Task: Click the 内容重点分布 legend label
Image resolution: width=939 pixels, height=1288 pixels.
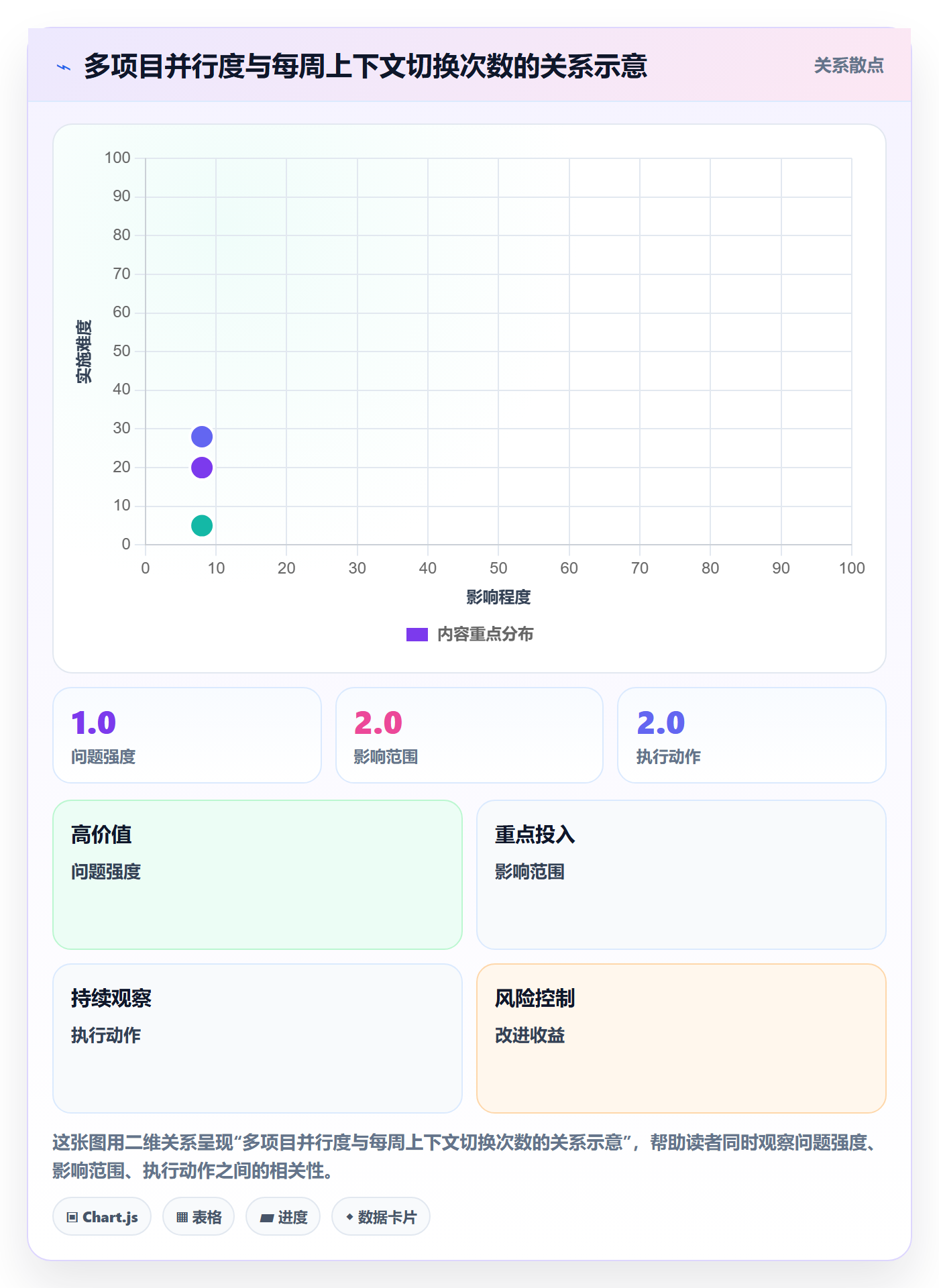Action: click(x=485, y=635)
